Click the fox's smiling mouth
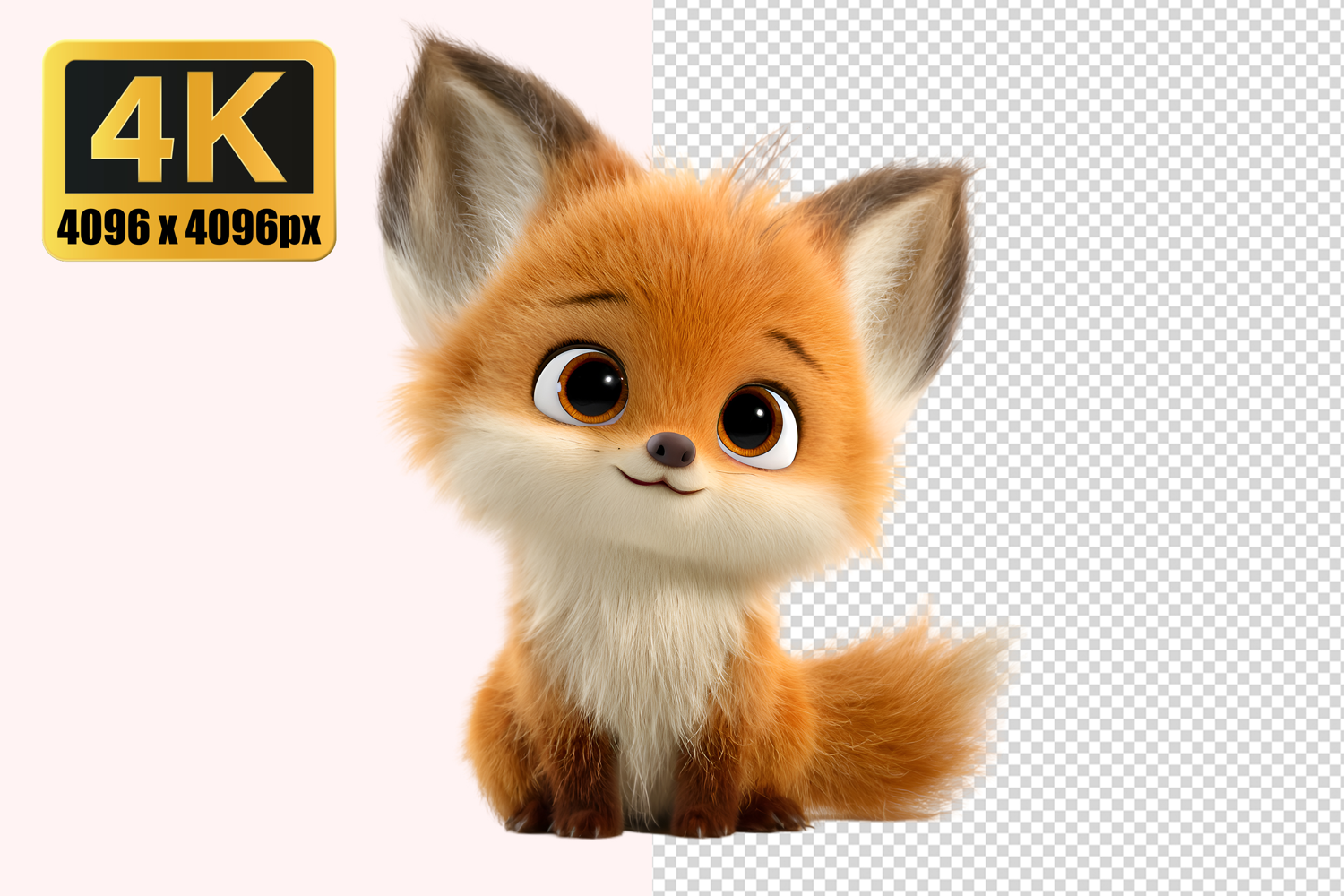The height and width of the screenshot is (896, 1344). [661, 484]
